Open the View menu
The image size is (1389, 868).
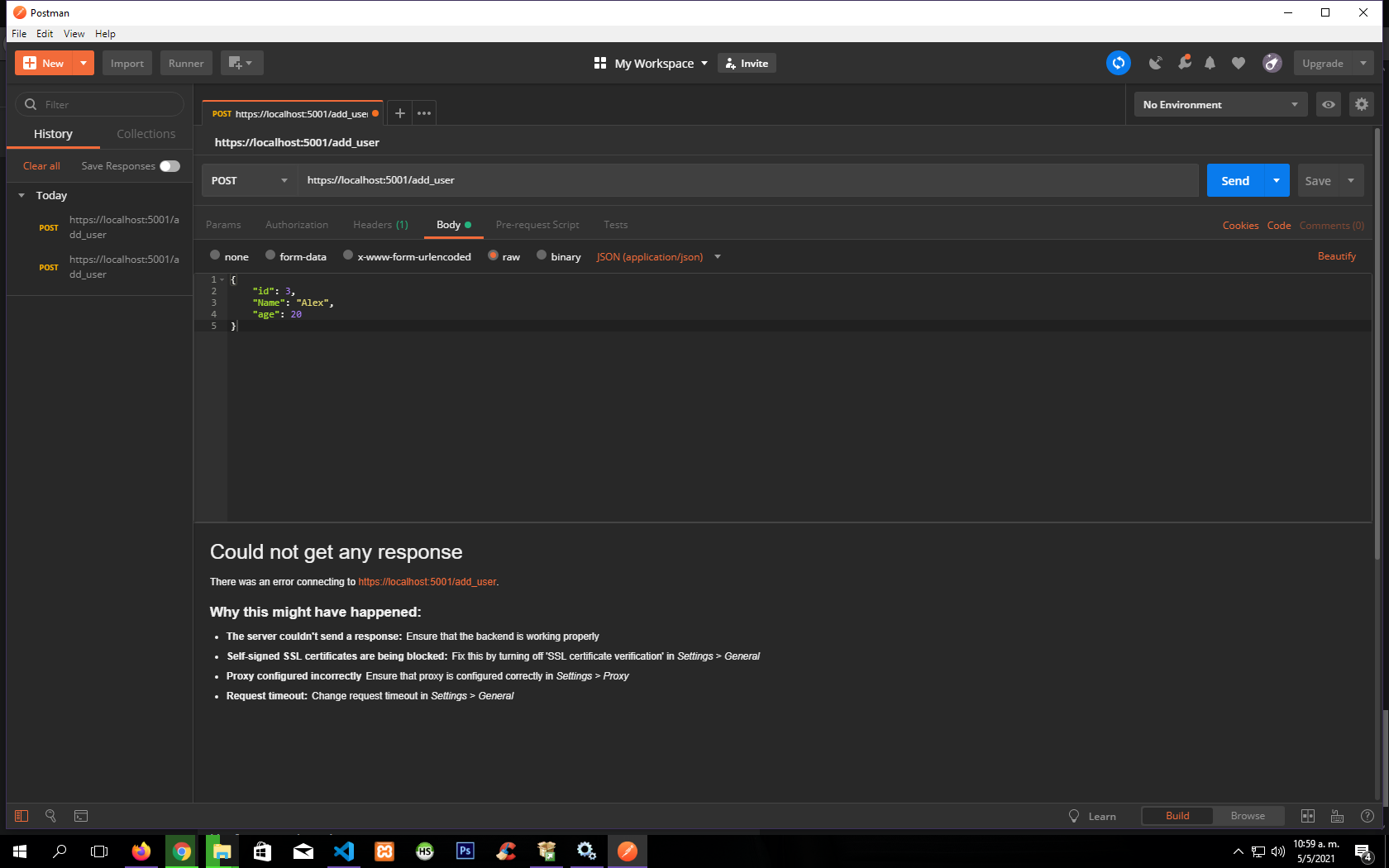[74, 34]
